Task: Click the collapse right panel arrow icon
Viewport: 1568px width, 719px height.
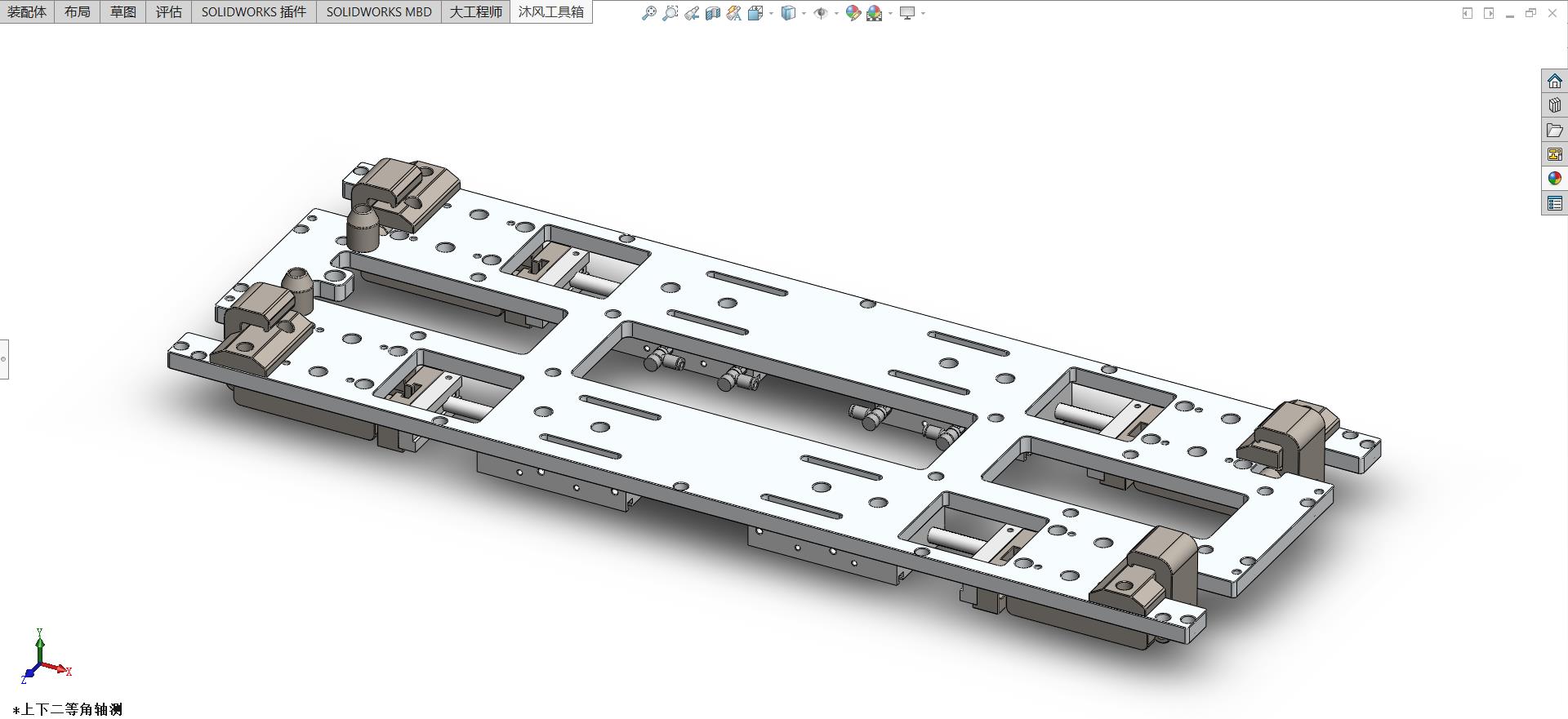Action: pos(1489,13)
